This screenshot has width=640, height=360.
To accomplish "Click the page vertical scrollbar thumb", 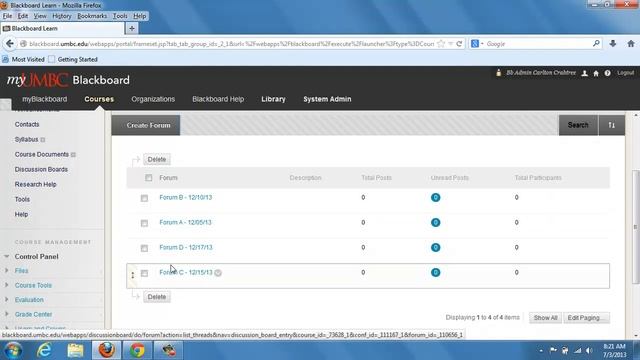I will pos(636,227).
